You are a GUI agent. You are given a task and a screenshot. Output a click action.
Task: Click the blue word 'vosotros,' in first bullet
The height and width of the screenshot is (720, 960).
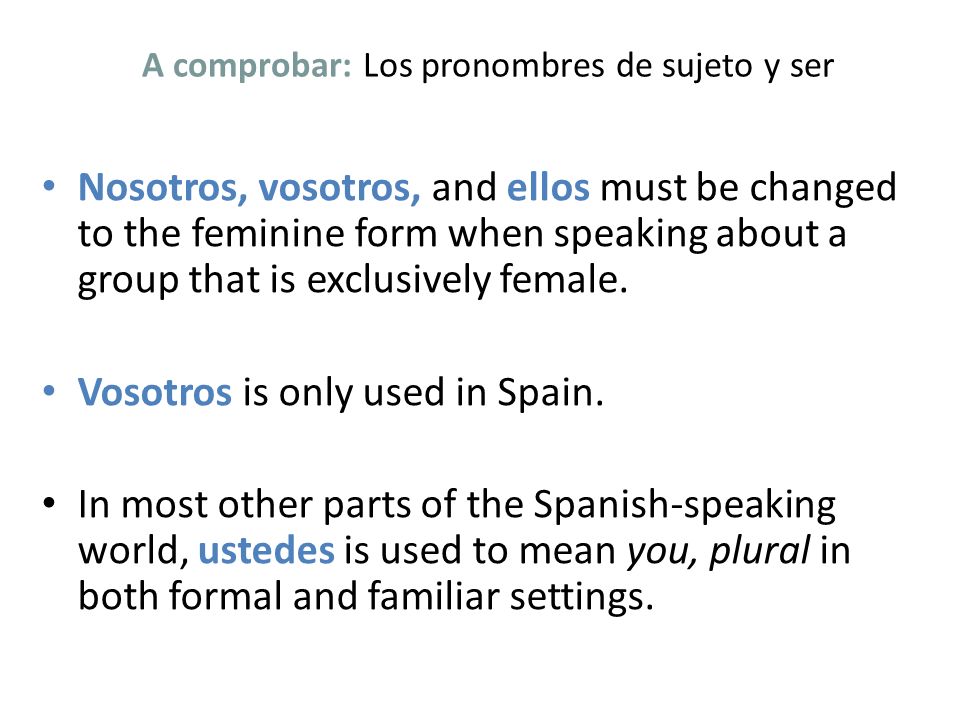[x=339, y=187]
